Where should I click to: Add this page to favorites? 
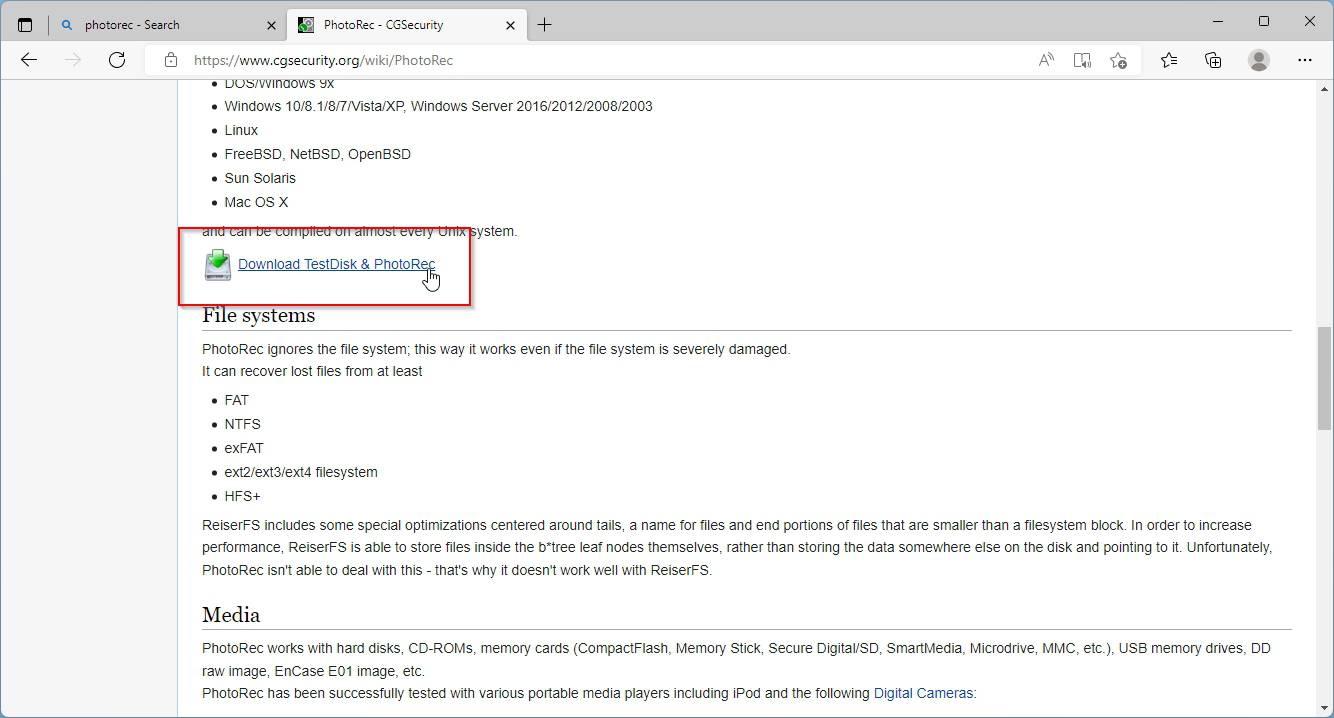[x=1118, y=60]
